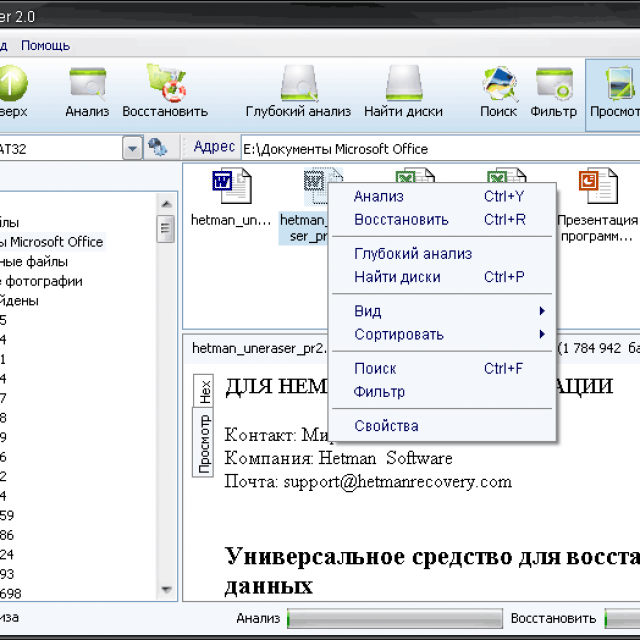640x640 pixels.
Task: Click the tree panel vertical scrollbar
Action: [165, 400]
